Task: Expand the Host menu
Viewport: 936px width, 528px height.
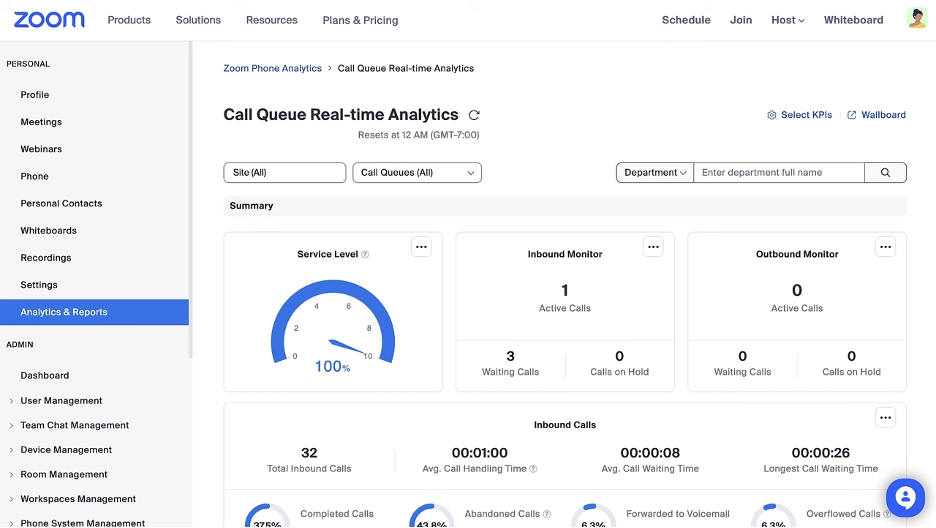Action: pos(788,20)
